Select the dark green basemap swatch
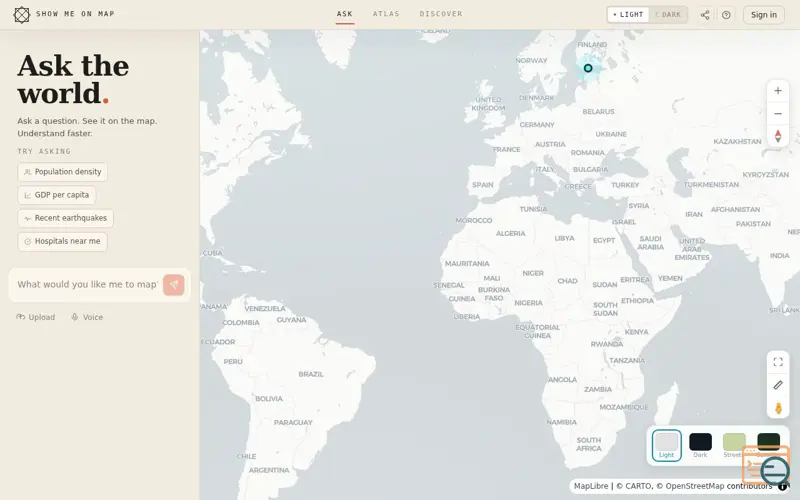 [x=768, y=441]
